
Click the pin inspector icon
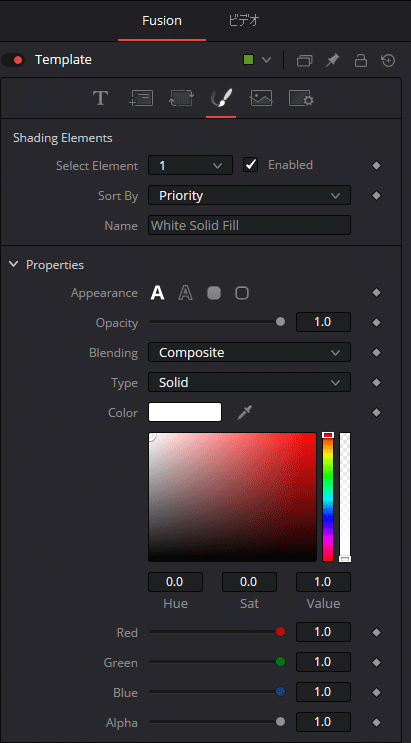pos(333,60)
